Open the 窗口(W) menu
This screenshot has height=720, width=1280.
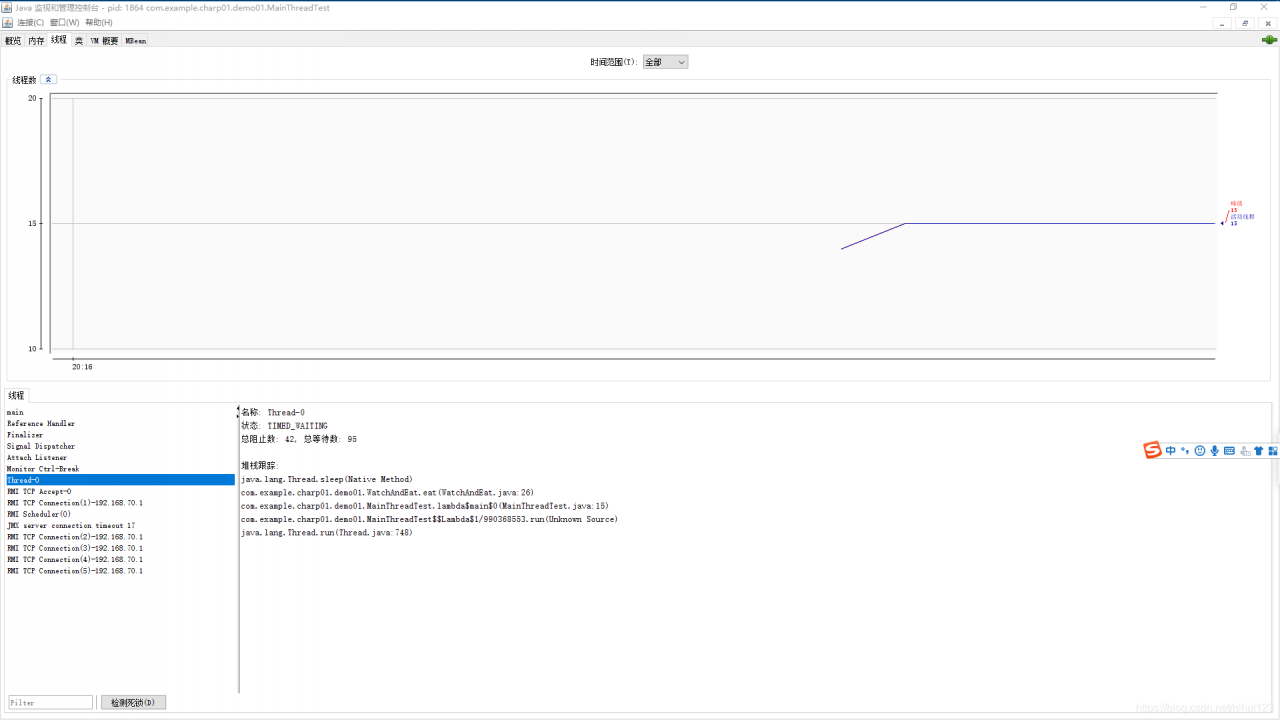coord(64,22)
